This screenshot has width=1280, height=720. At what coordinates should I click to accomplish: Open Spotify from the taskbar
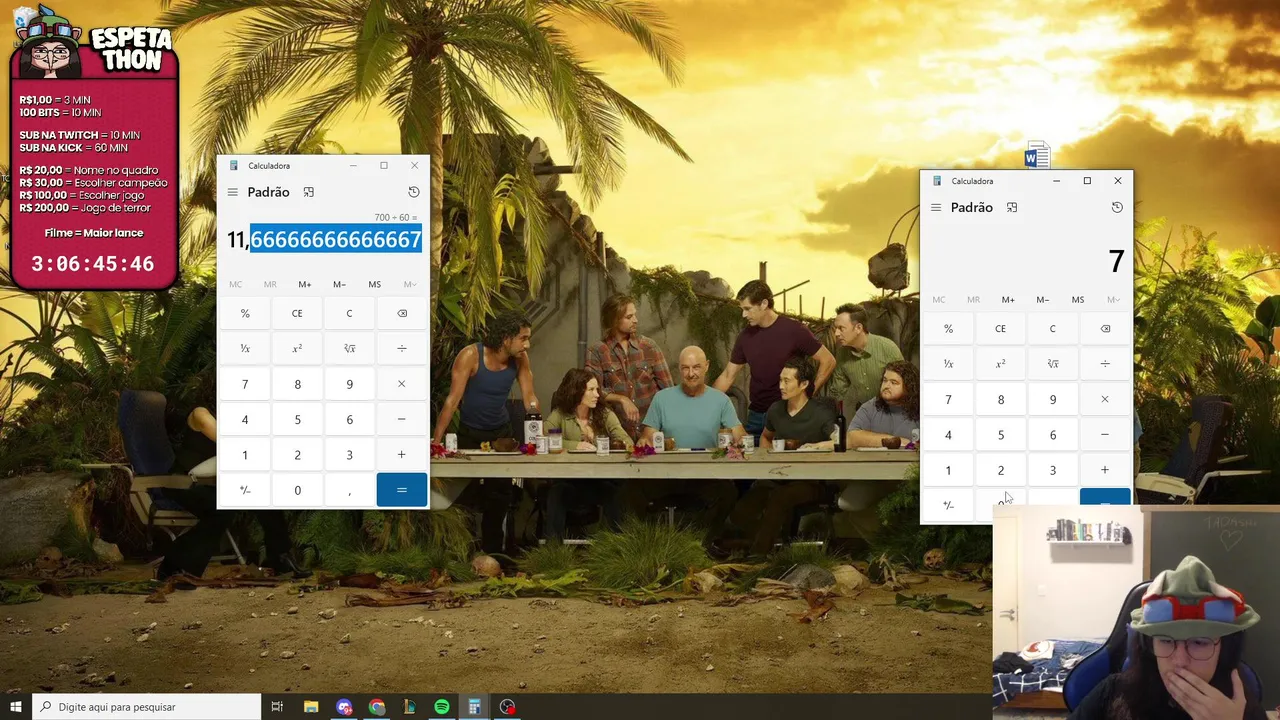click(442, 707)
